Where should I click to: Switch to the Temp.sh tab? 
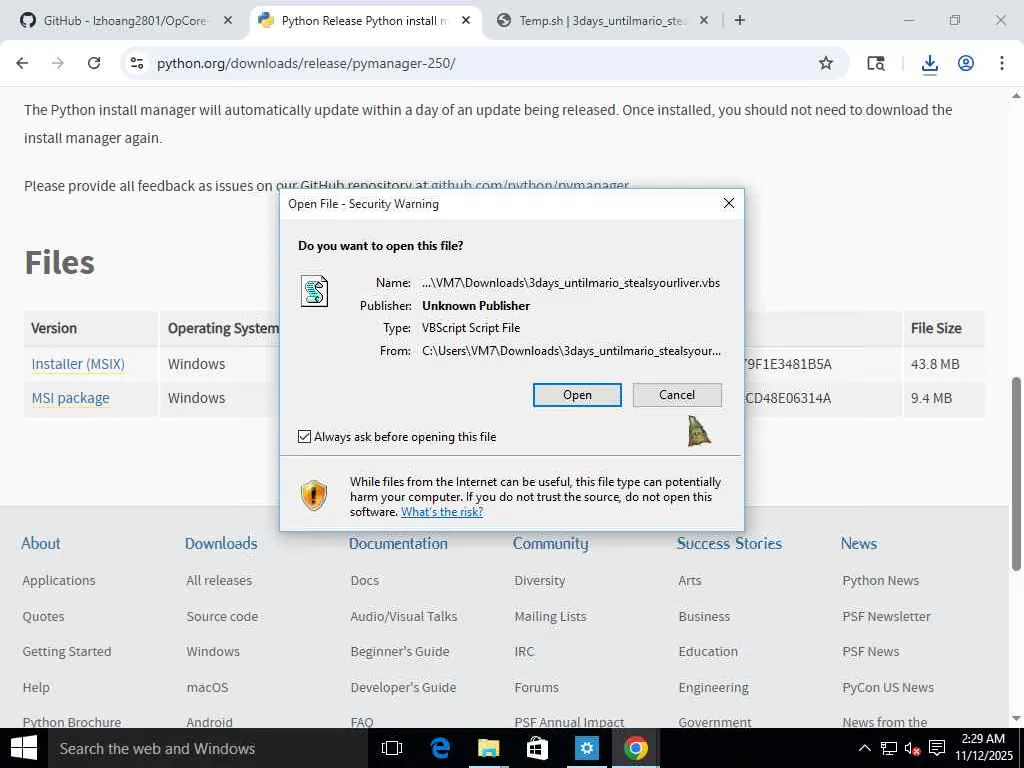(601, 20)
